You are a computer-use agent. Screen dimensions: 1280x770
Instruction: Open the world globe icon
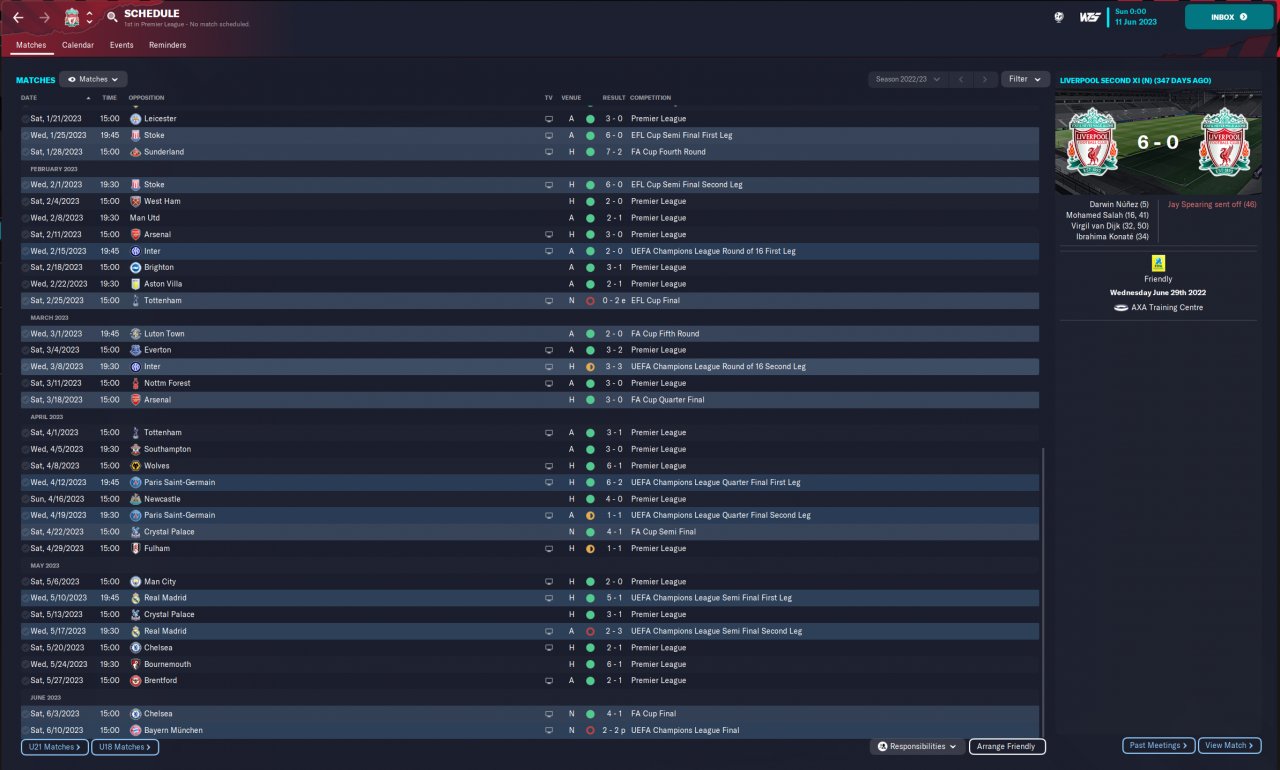tap(1058, 18)
